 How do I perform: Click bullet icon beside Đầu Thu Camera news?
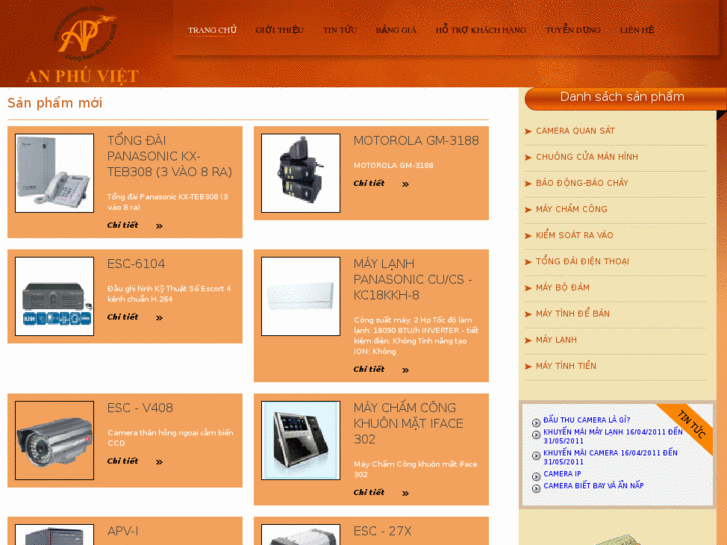536,423
